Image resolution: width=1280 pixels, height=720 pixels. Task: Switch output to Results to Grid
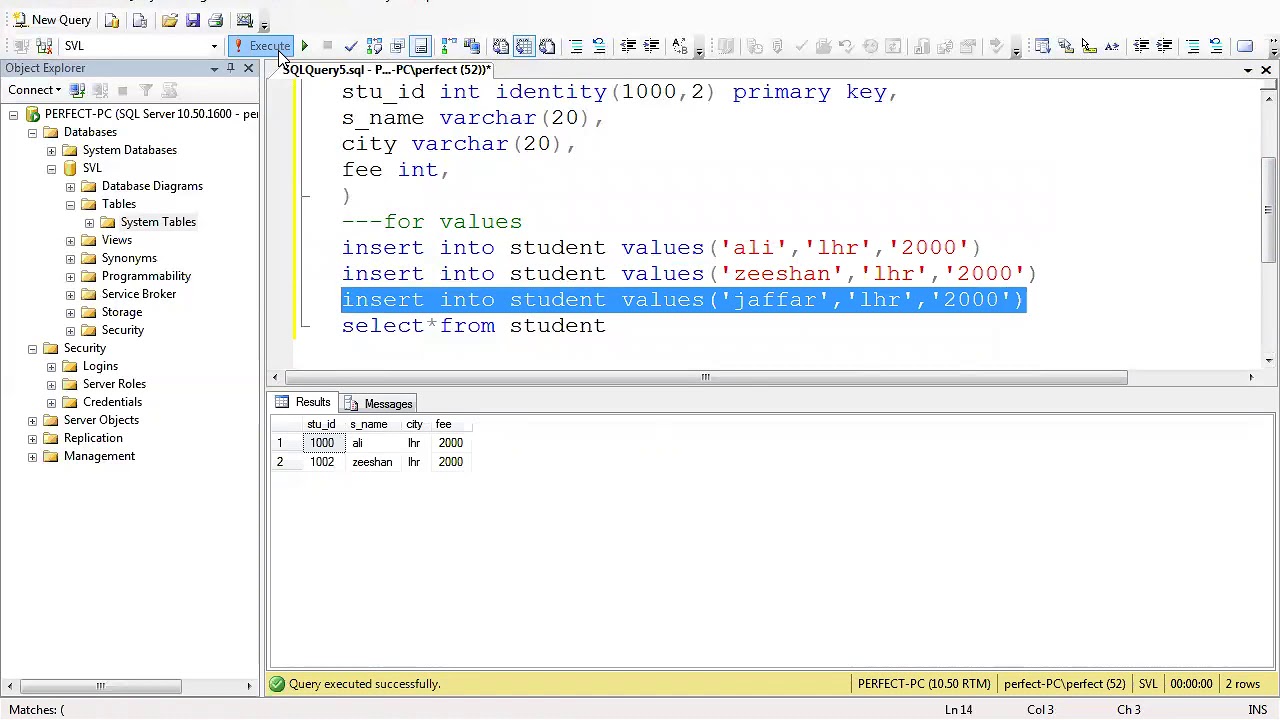point(524,46)
